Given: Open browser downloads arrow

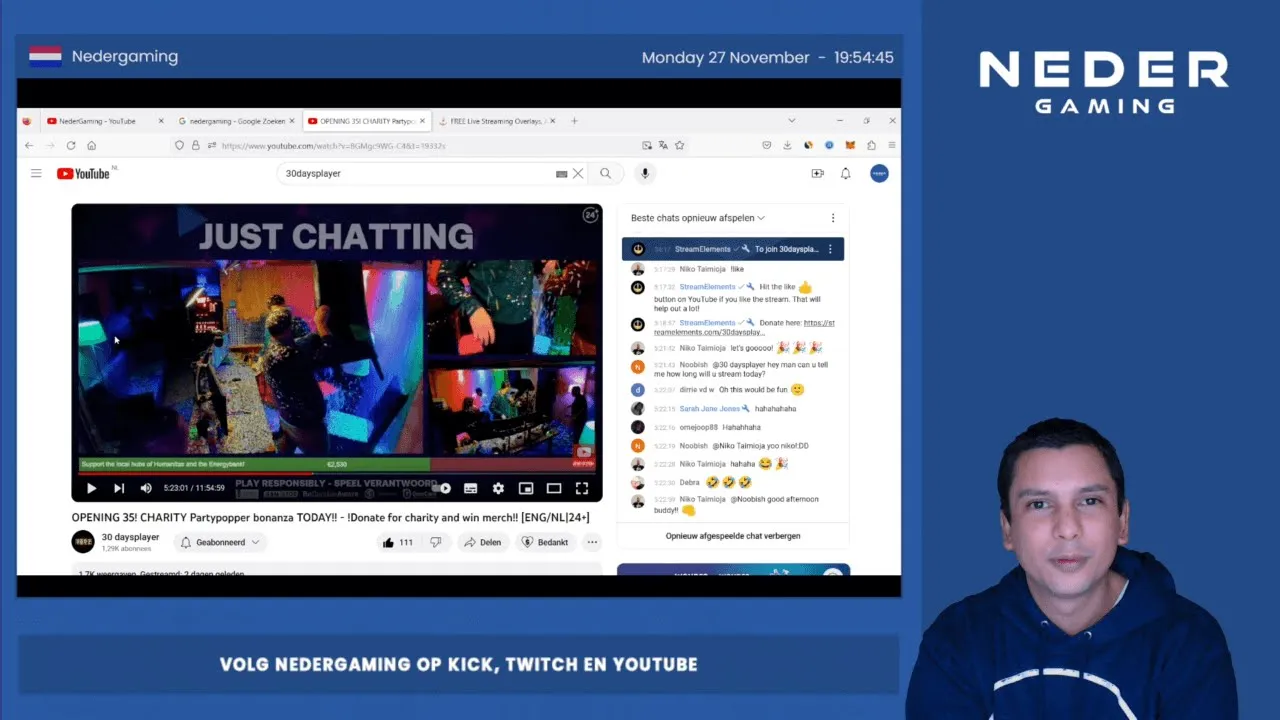Looking at the screenshot, I should click(788, 145).
